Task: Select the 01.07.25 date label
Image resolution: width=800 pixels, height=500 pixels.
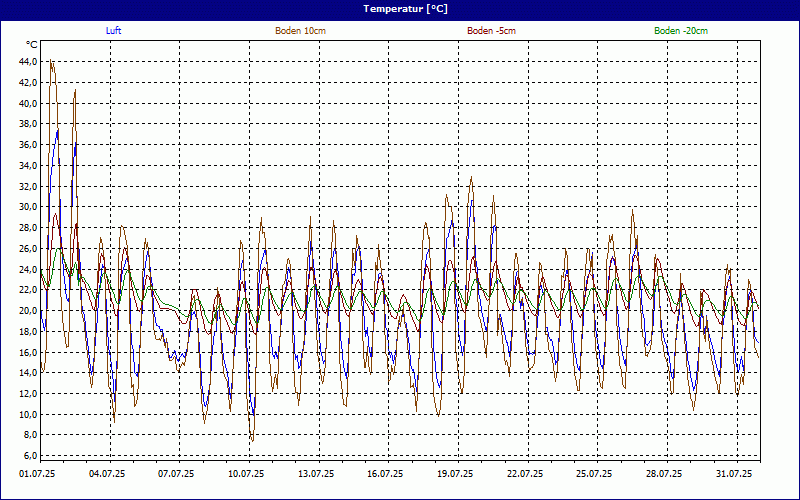Action: (x=37, y=474)
